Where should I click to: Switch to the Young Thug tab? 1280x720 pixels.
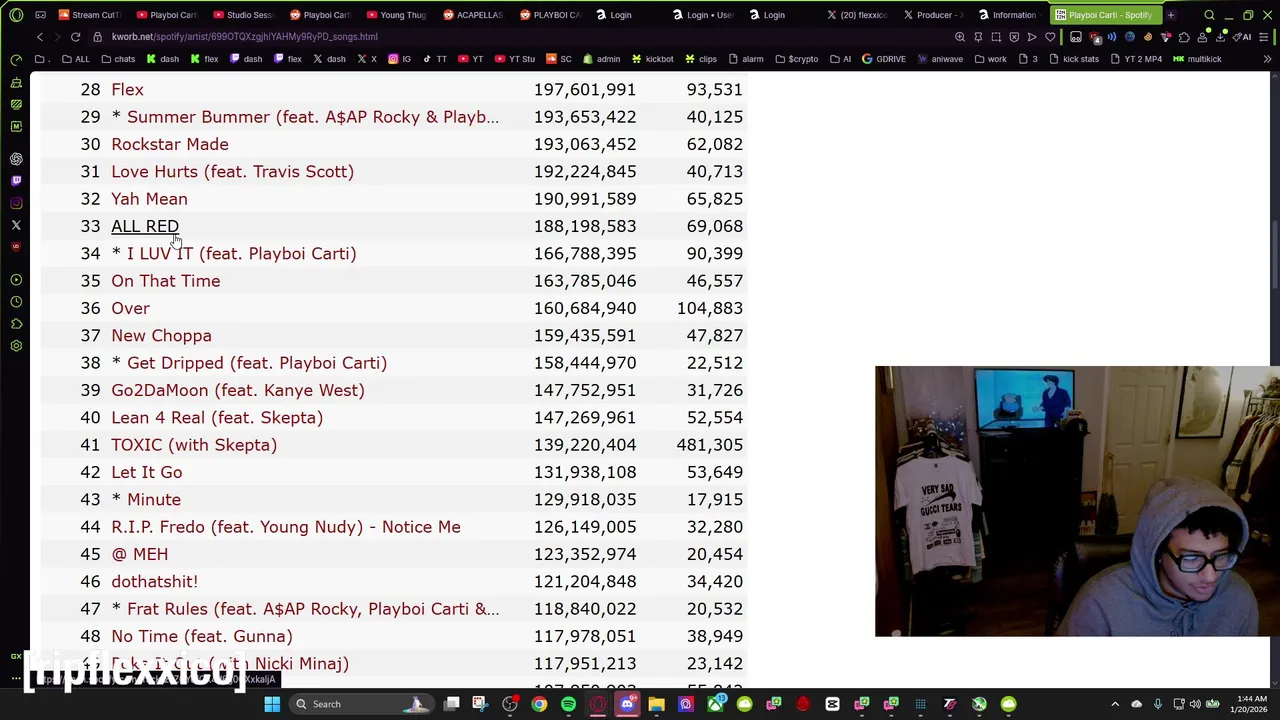pos(397,15)
